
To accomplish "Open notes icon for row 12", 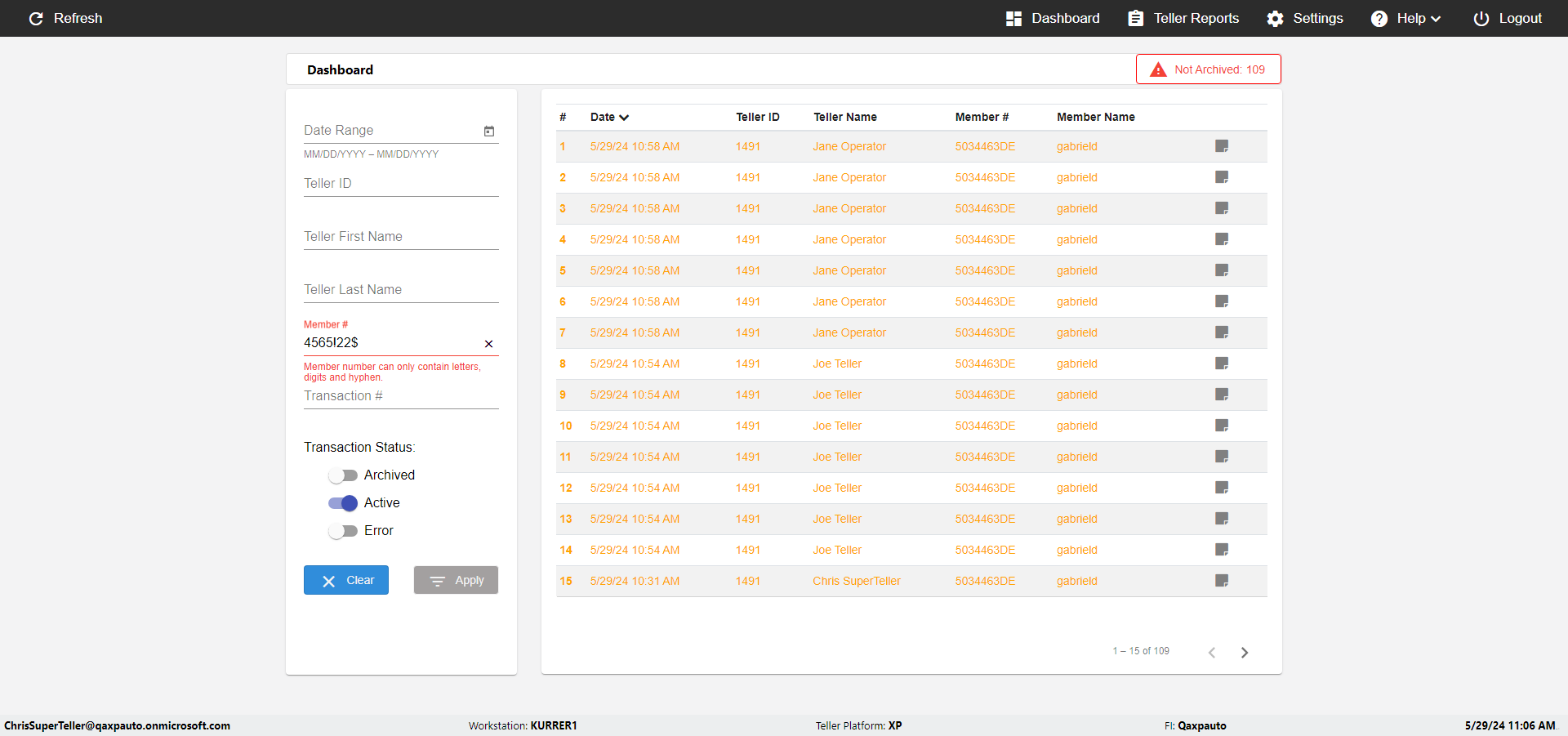I will 1222,488.
